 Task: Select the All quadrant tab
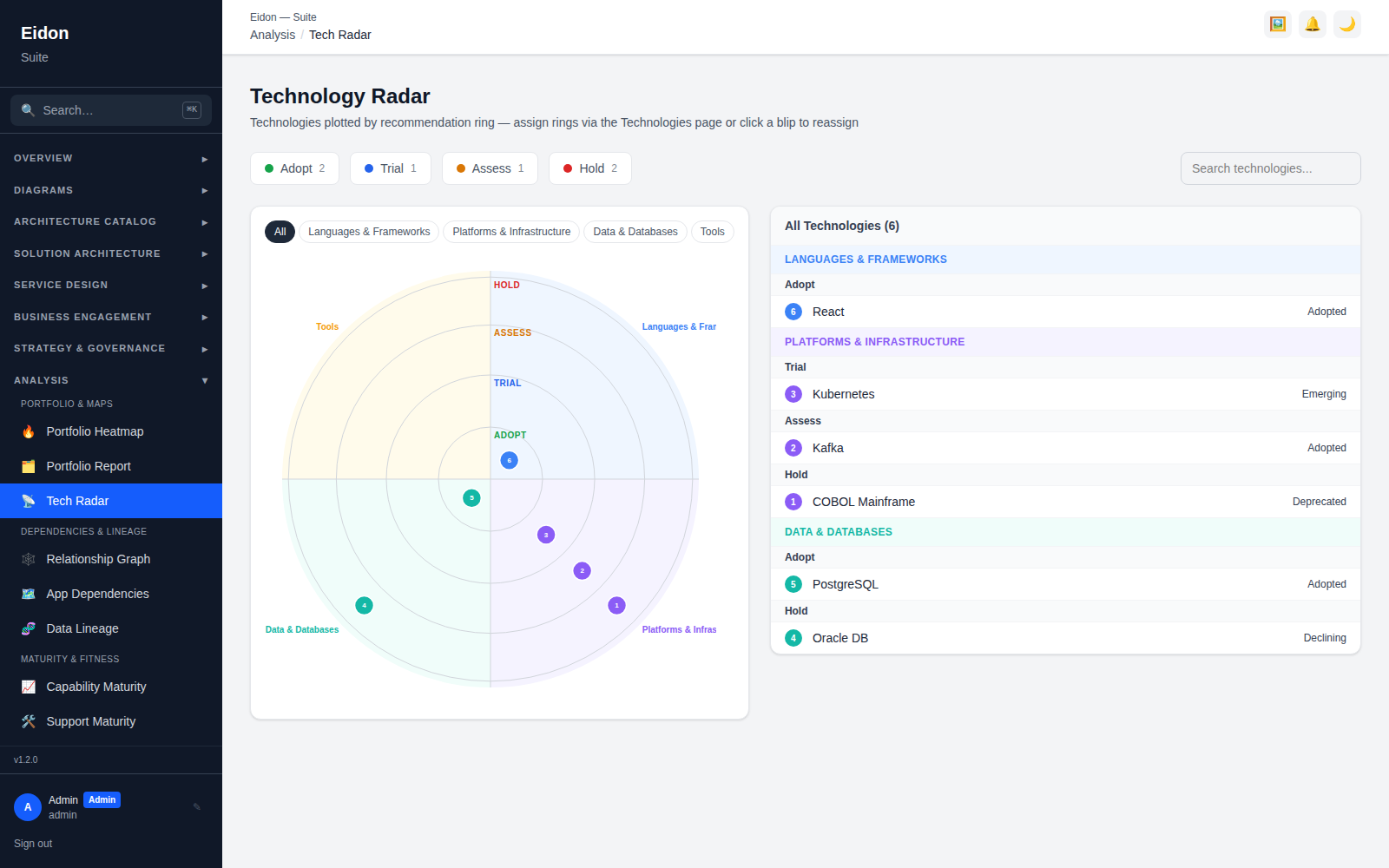280,232
